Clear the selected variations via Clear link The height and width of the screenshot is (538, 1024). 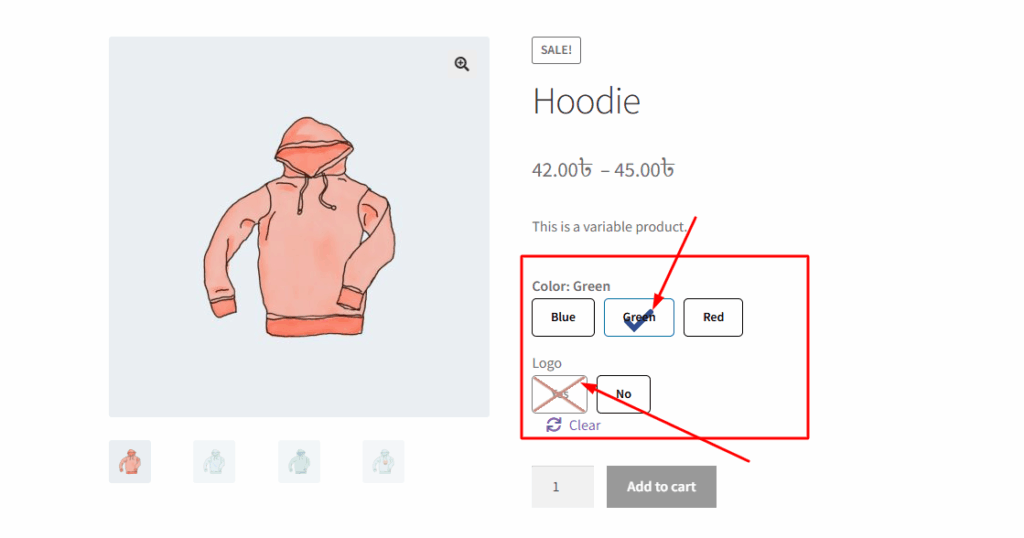(x=584, y=426)
